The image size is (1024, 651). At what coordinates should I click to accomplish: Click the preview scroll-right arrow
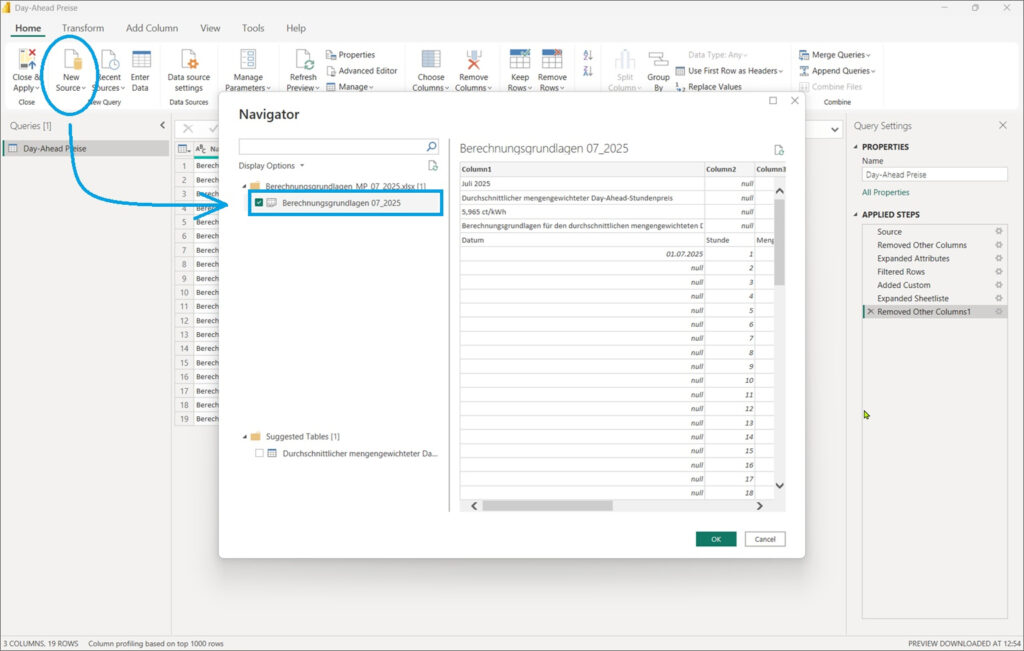(760, 505)
